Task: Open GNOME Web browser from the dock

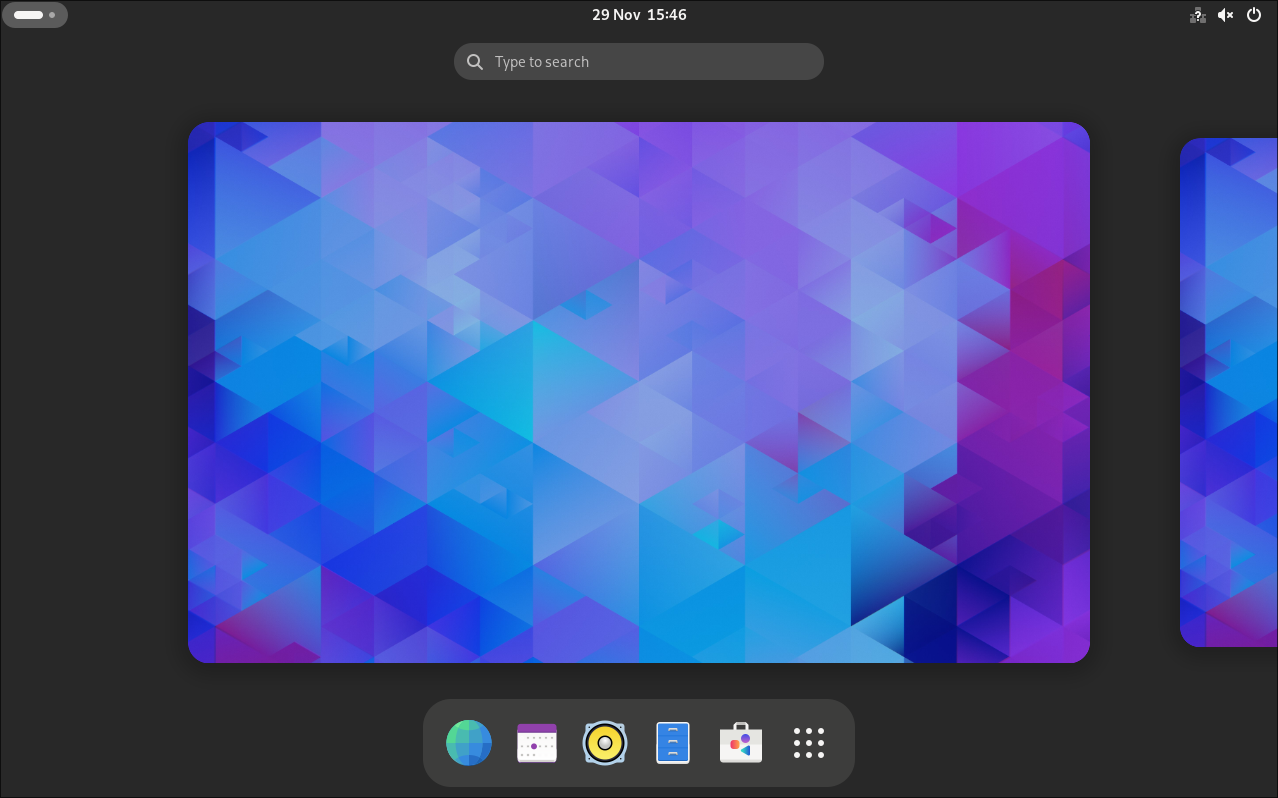Action: pos(469,743)
